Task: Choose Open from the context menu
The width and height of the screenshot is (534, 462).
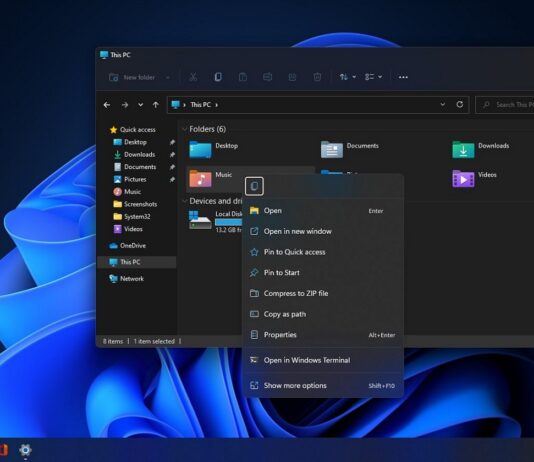Action: (x=324, y=211)
